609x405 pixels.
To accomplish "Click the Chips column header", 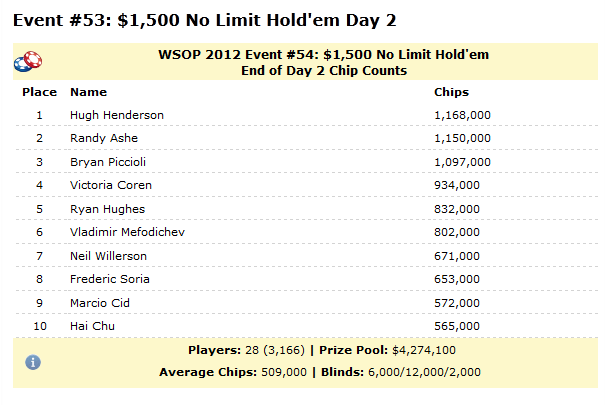I will point(451,92).
